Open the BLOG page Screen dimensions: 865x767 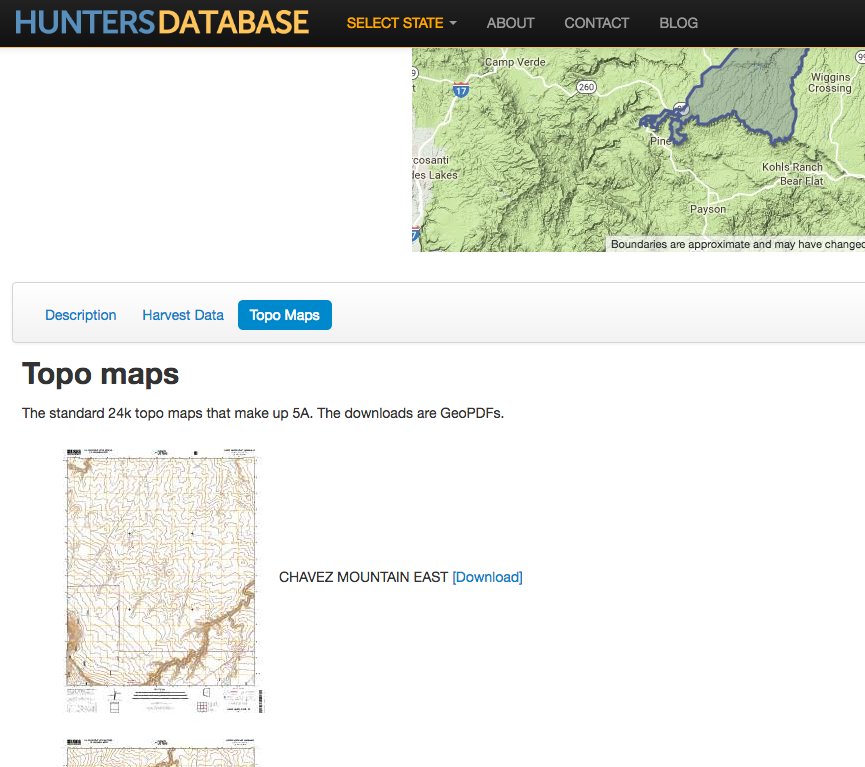click(x=678, y=22)
